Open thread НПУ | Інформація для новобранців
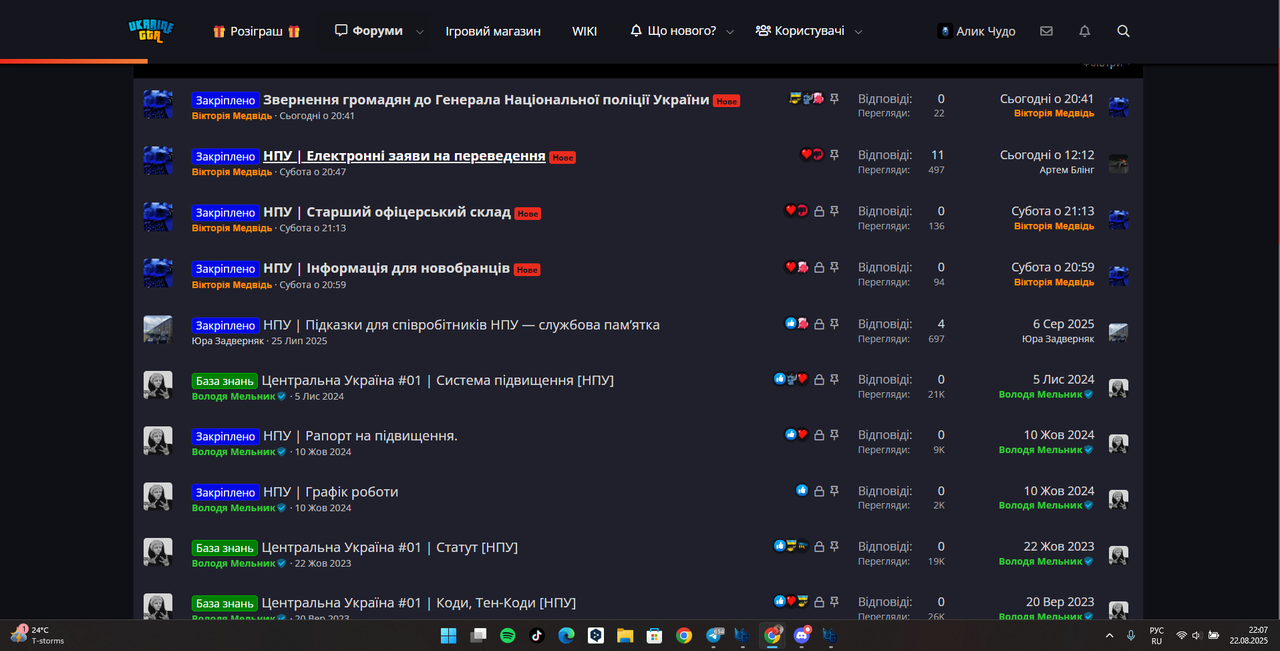The width and height of the screenshot is (1280, 651). point(386,268)
